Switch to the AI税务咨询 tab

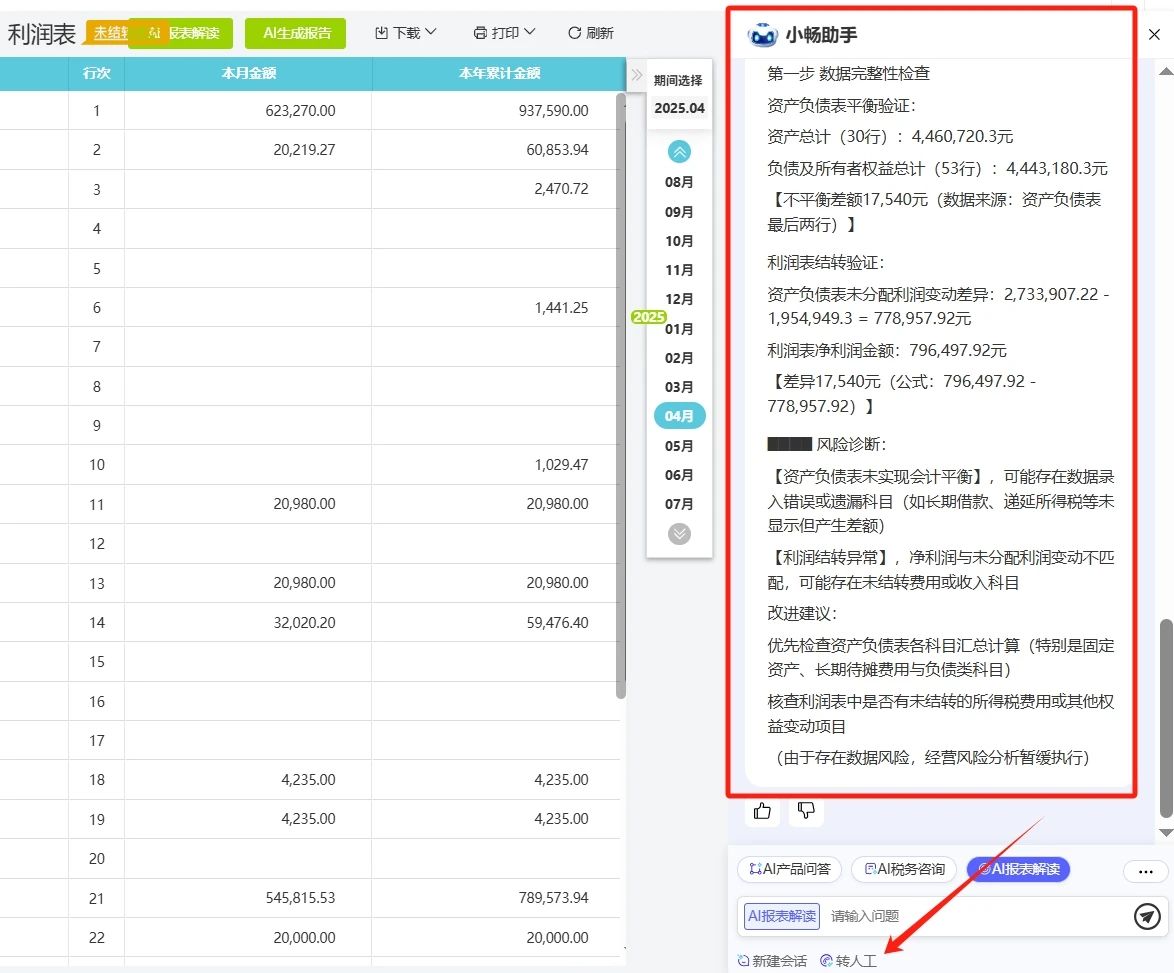pyautogui.click(x=903, y=869)
